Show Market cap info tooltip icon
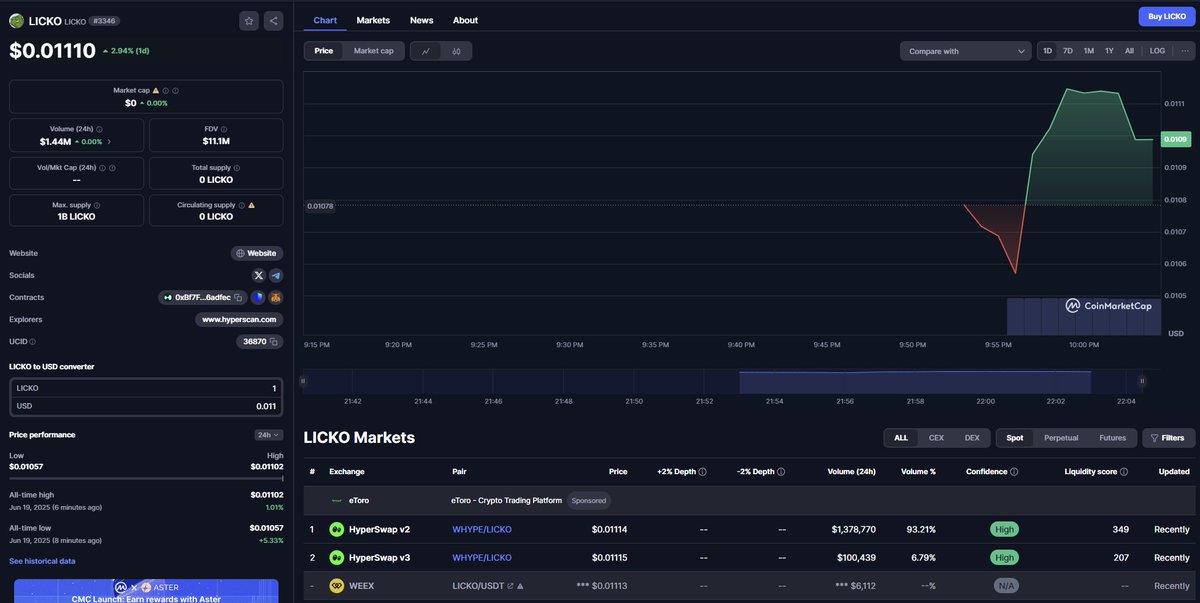The image size is (1200, 603). [x=165, y=90]
